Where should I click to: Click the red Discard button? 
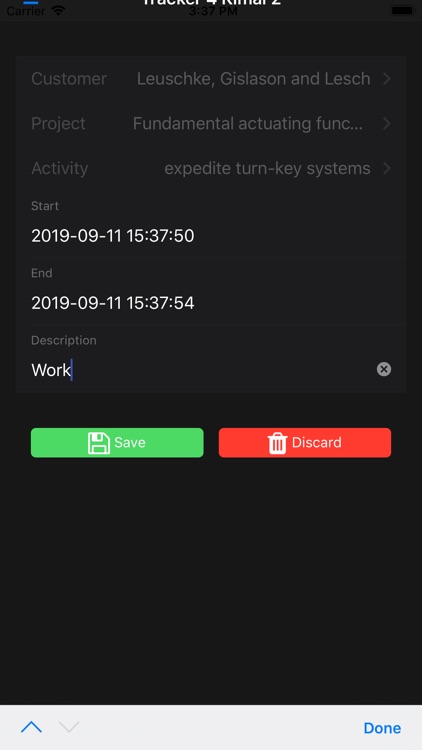305,443
